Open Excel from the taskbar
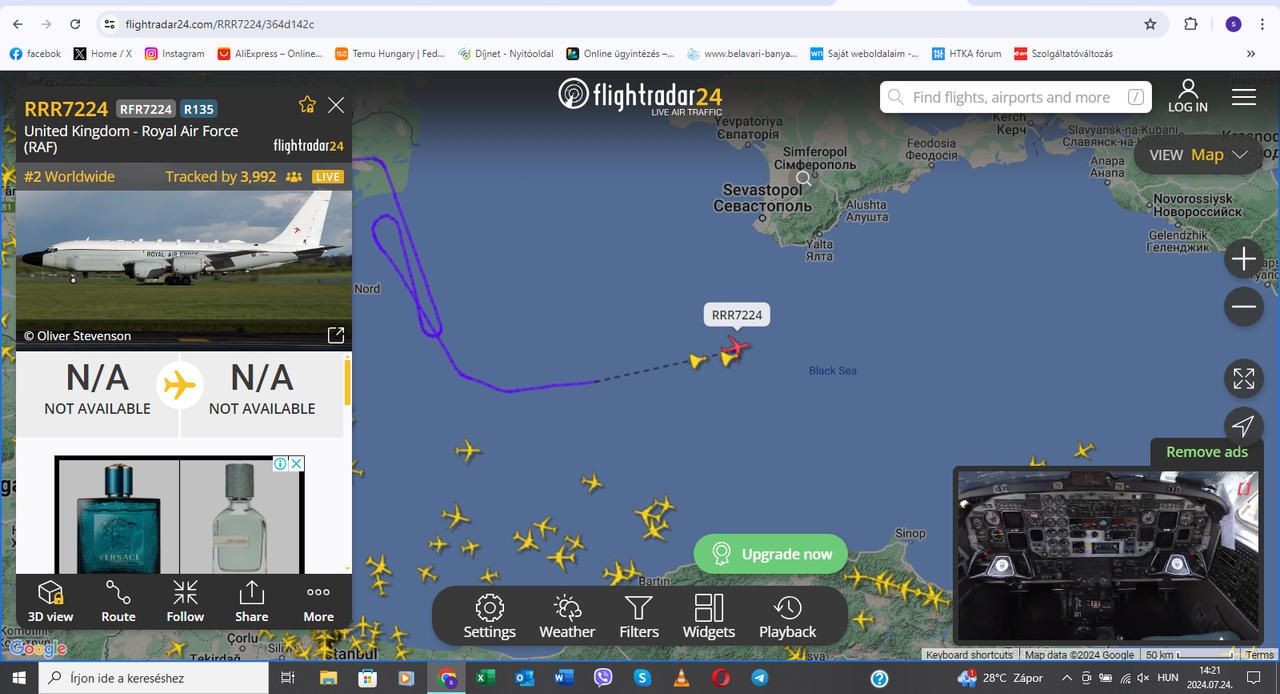 pyautogui.click(x=485, y=678)
